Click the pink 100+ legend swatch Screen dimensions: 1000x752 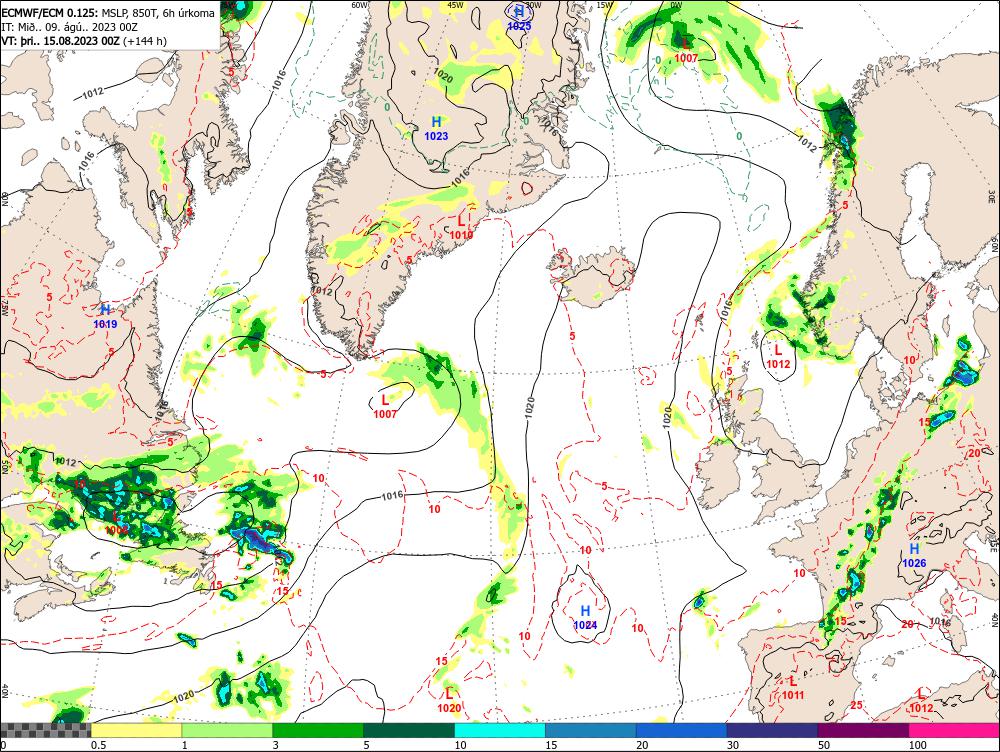954,730
